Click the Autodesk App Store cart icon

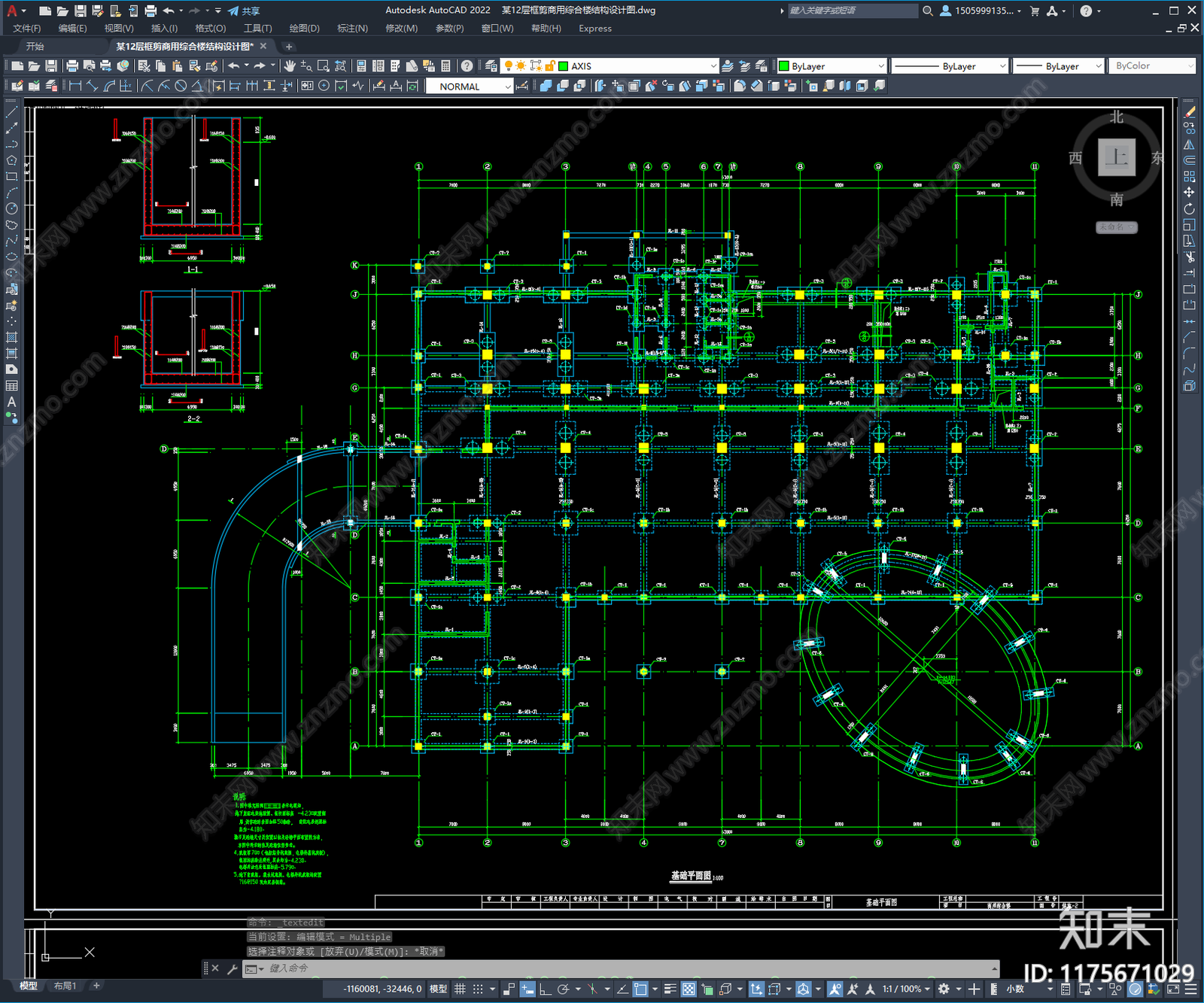1034,11
